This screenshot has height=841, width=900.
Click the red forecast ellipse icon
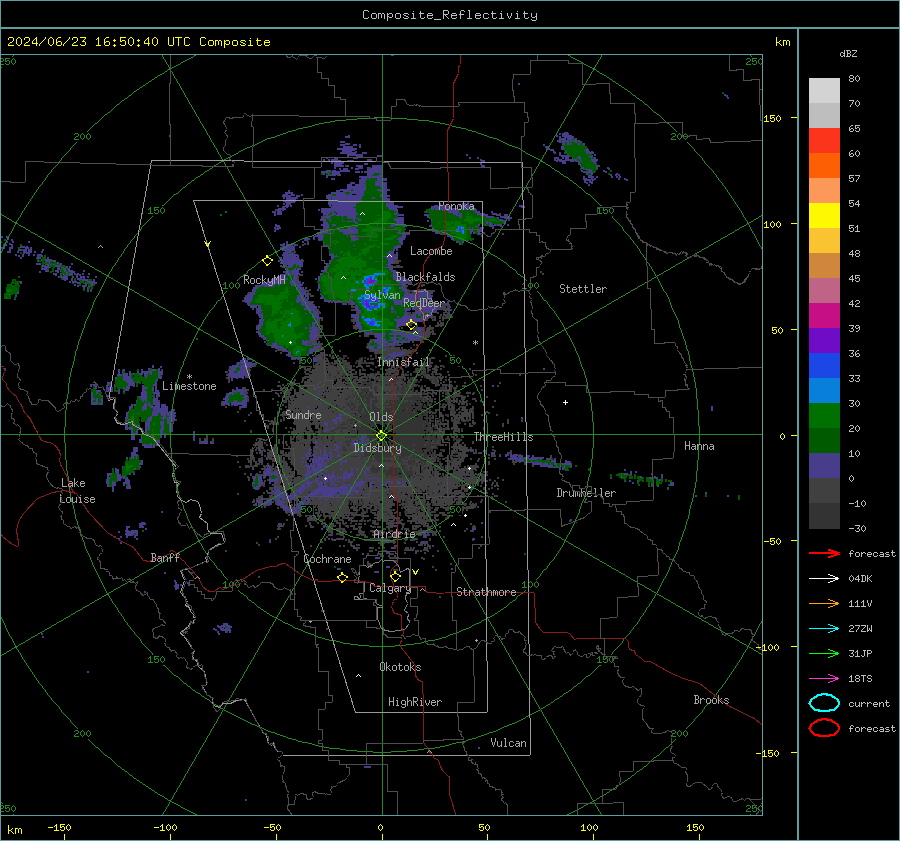tap(824, 728)
